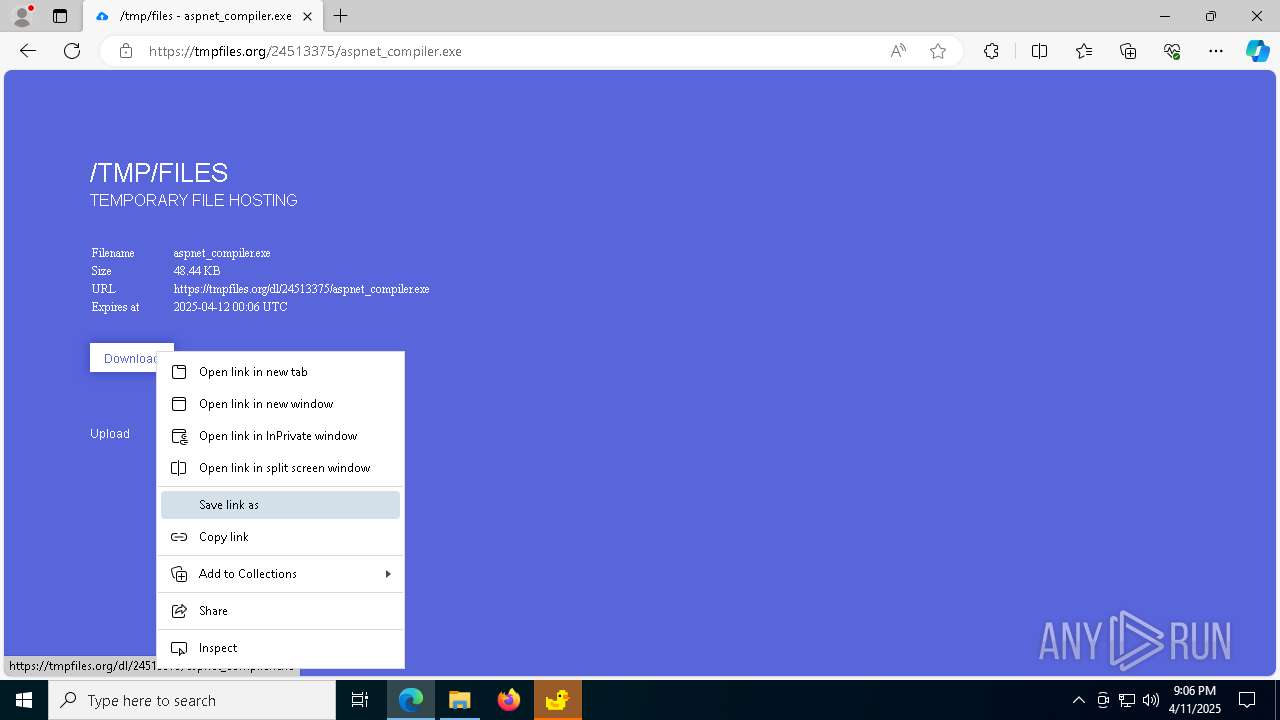
Task: Click the address bar URL
Action: coord(305,51)
